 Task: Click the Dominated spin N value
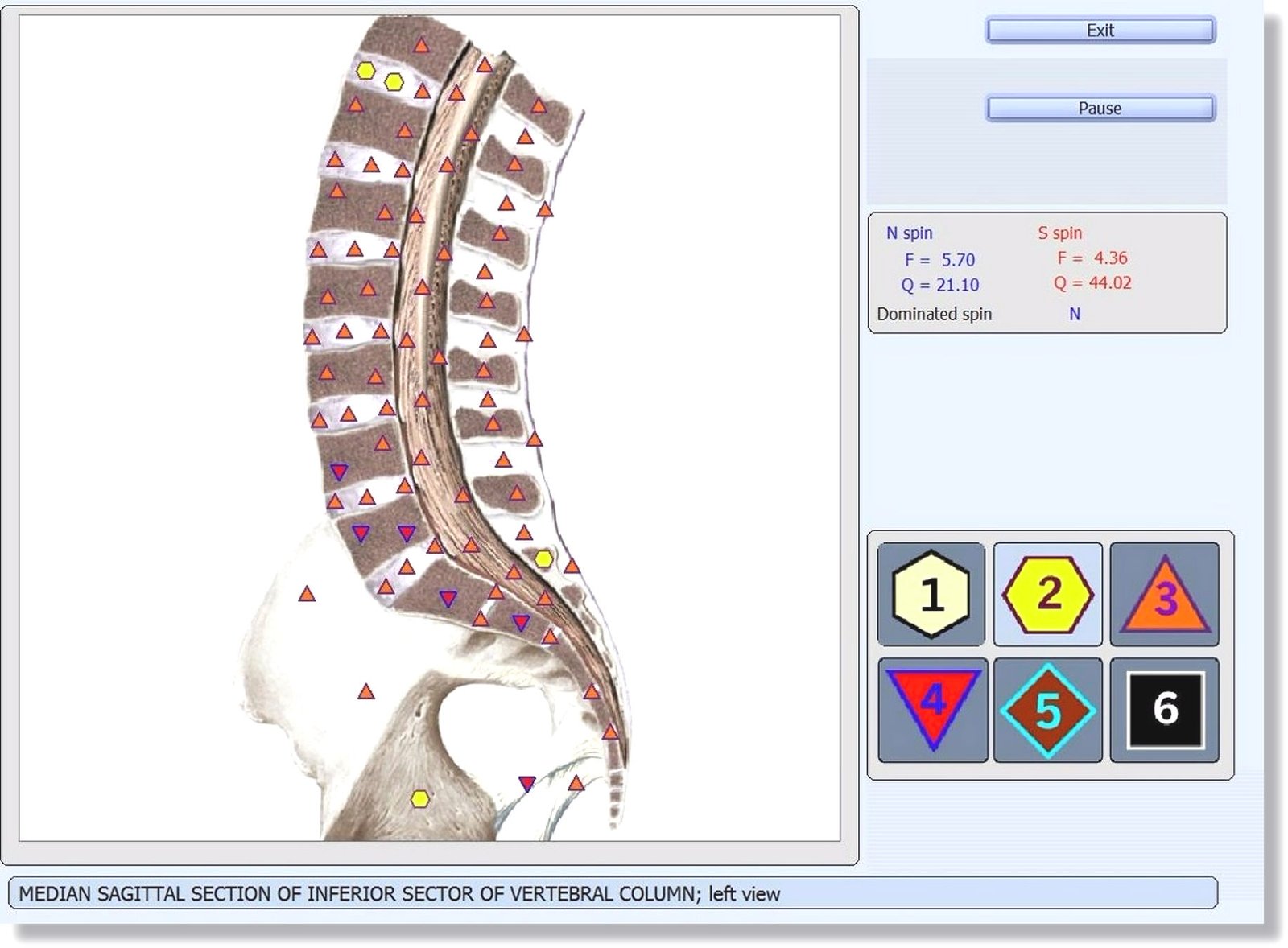(x=1074, y=315)
